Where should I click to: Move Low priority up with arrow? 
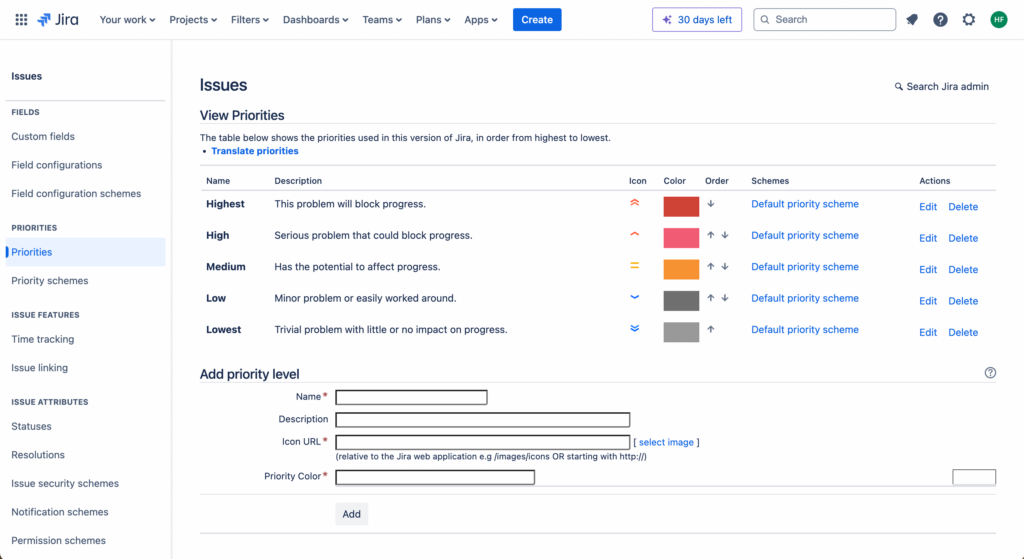tap(711, 298)
